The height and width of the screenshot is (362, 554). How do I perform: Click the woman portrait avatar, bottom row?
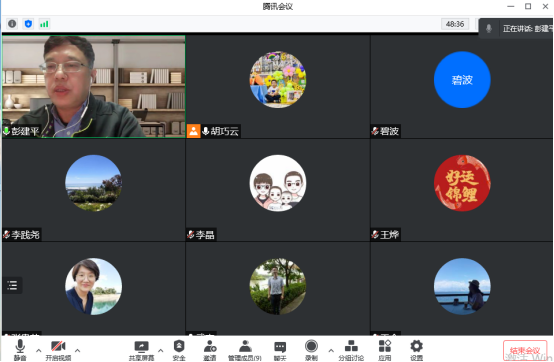coord(94,286)
